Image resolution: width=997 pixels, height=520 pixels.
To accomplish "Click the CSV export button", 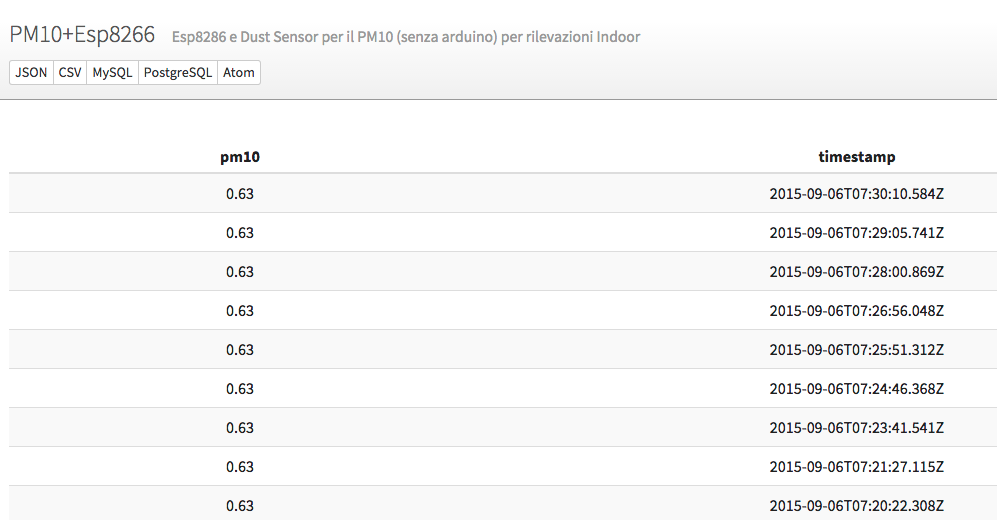I will tap(70, 72).
